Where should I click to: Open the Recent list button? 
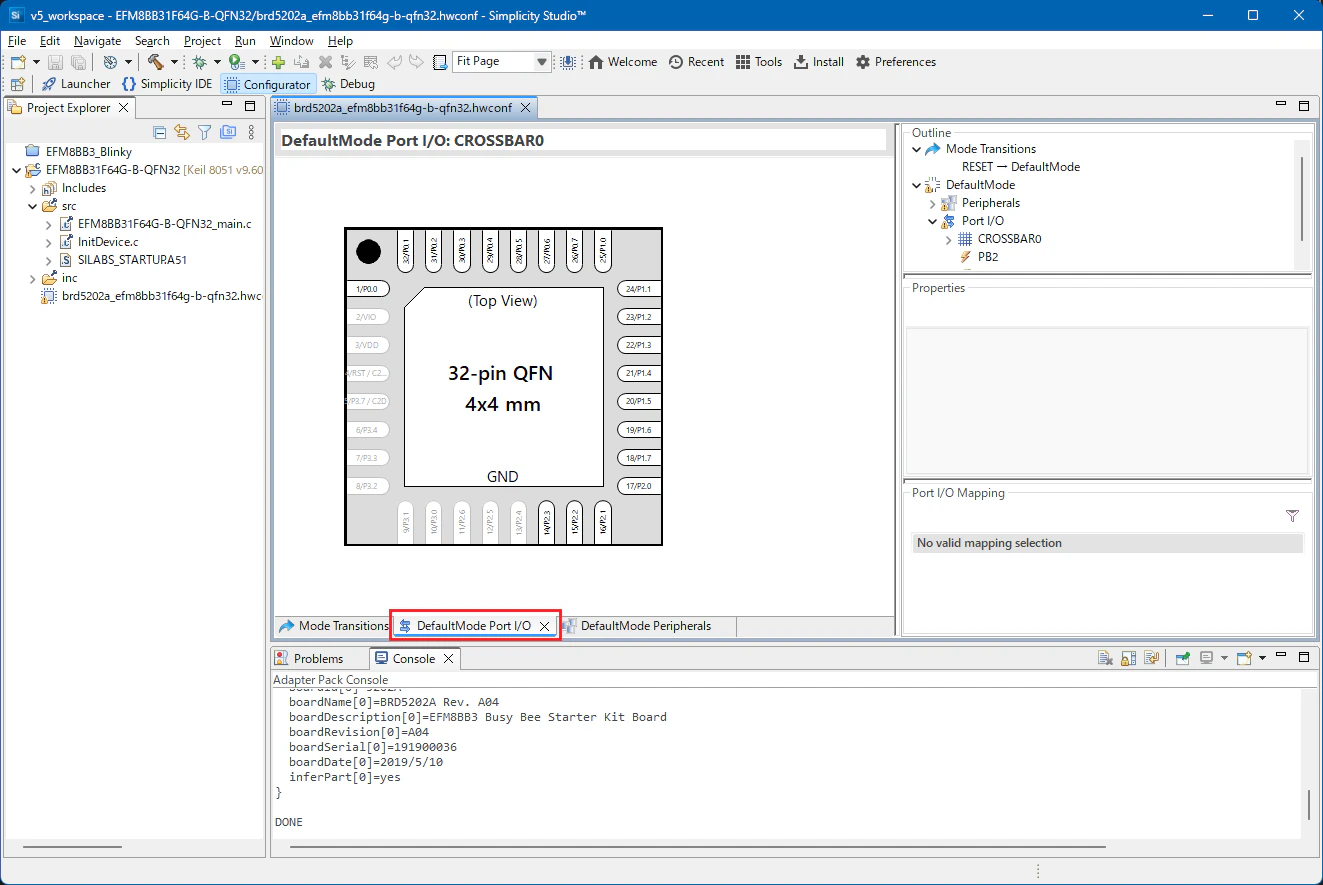click(x=696, y=62)
